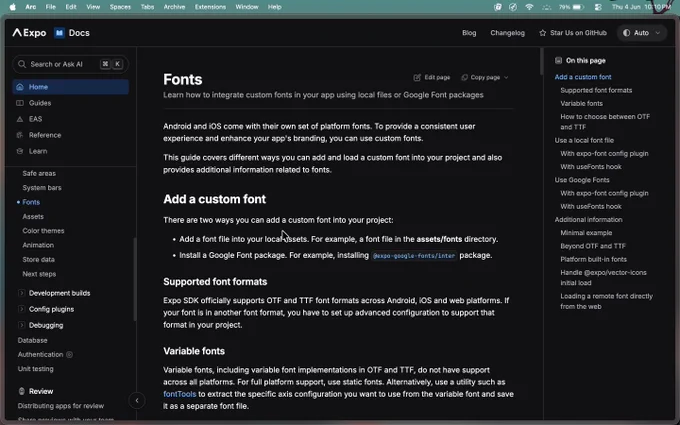The width and height of the screenshot is (680, 425).
Task: Click the Docs book icon
Action: click(59, 33)
